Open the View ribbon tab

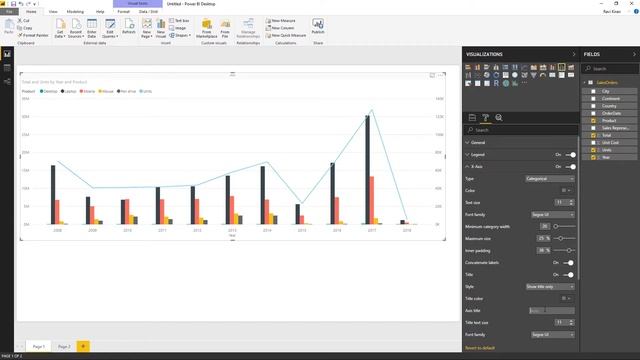[x=53, y=11]
